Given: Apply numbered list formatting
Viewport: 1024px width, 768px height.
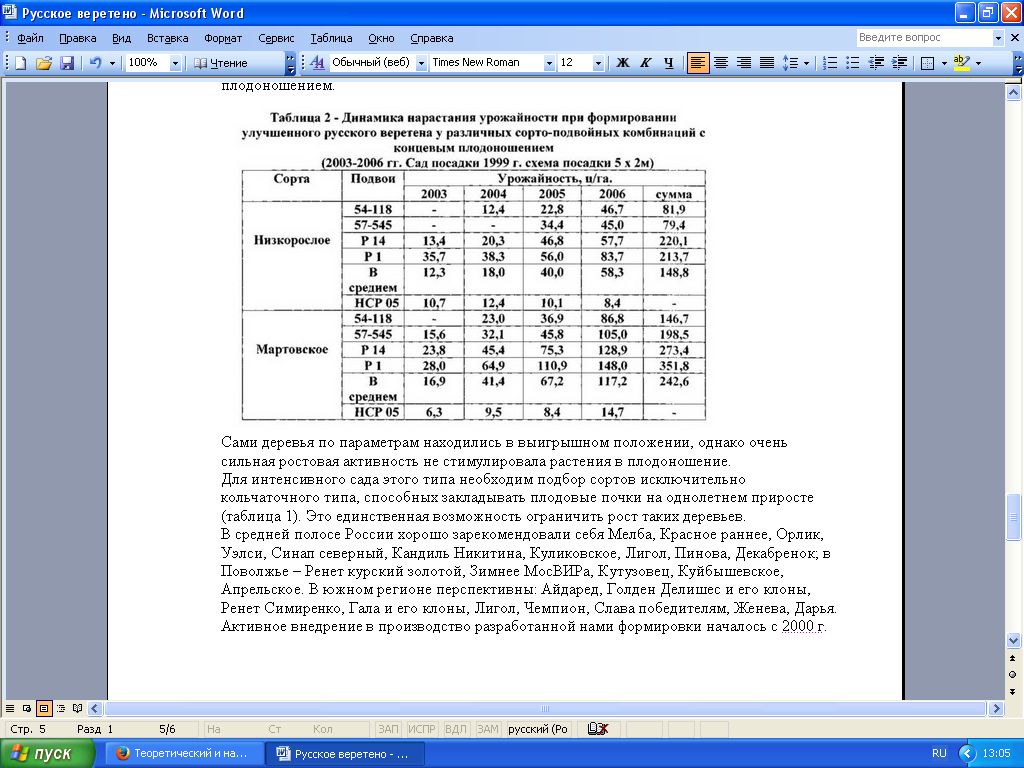Looking at the screenshot, I should click(829, 63).
